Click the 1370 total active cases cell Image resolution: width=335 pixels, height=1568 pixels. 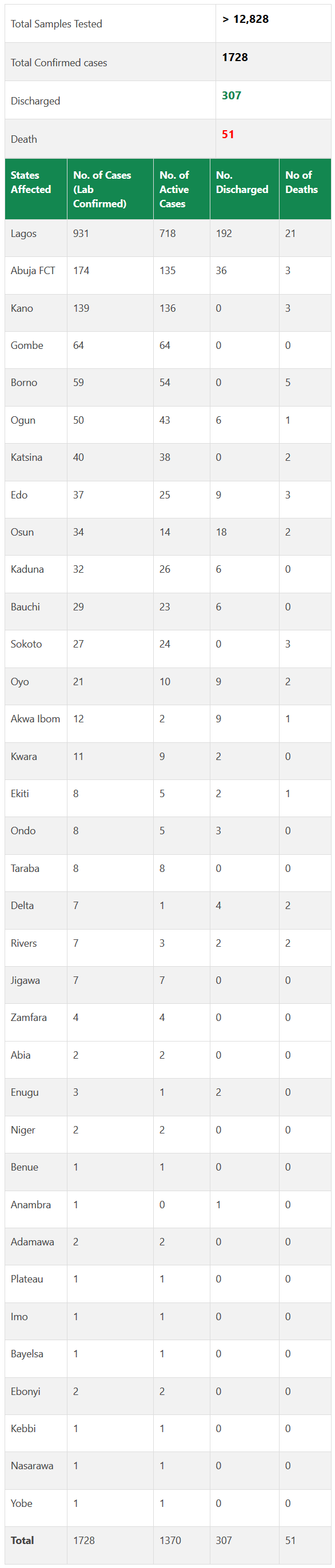170,1540
